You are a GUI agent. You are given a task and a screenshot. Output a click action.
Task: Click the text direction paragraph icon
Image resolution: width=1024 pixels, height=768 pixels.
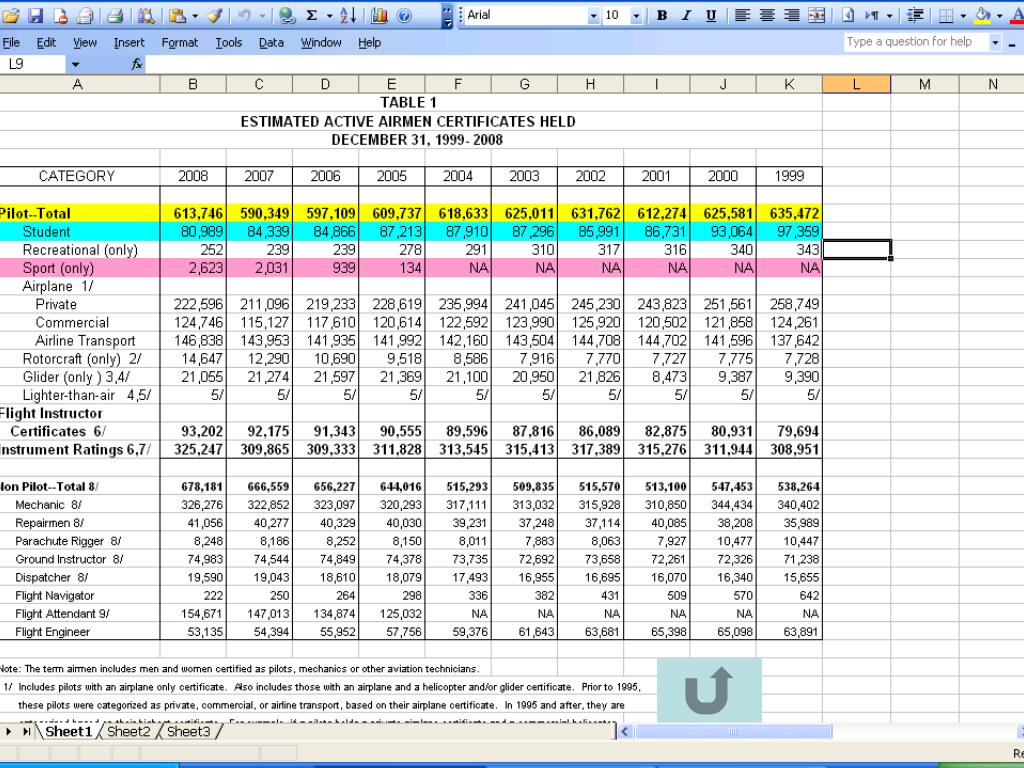pyautogui.click(x=872, y=15)
